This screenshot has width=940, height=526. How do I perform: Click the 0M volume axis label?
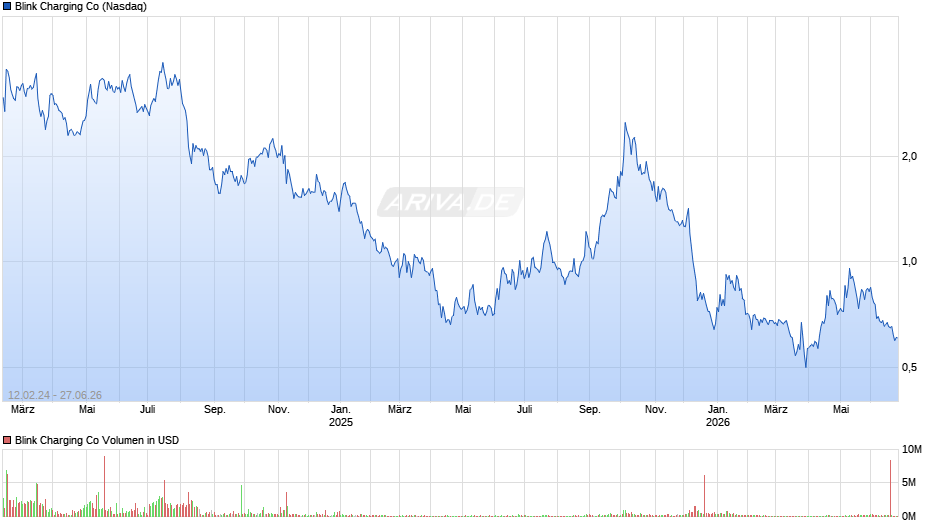tap(909, 516)
